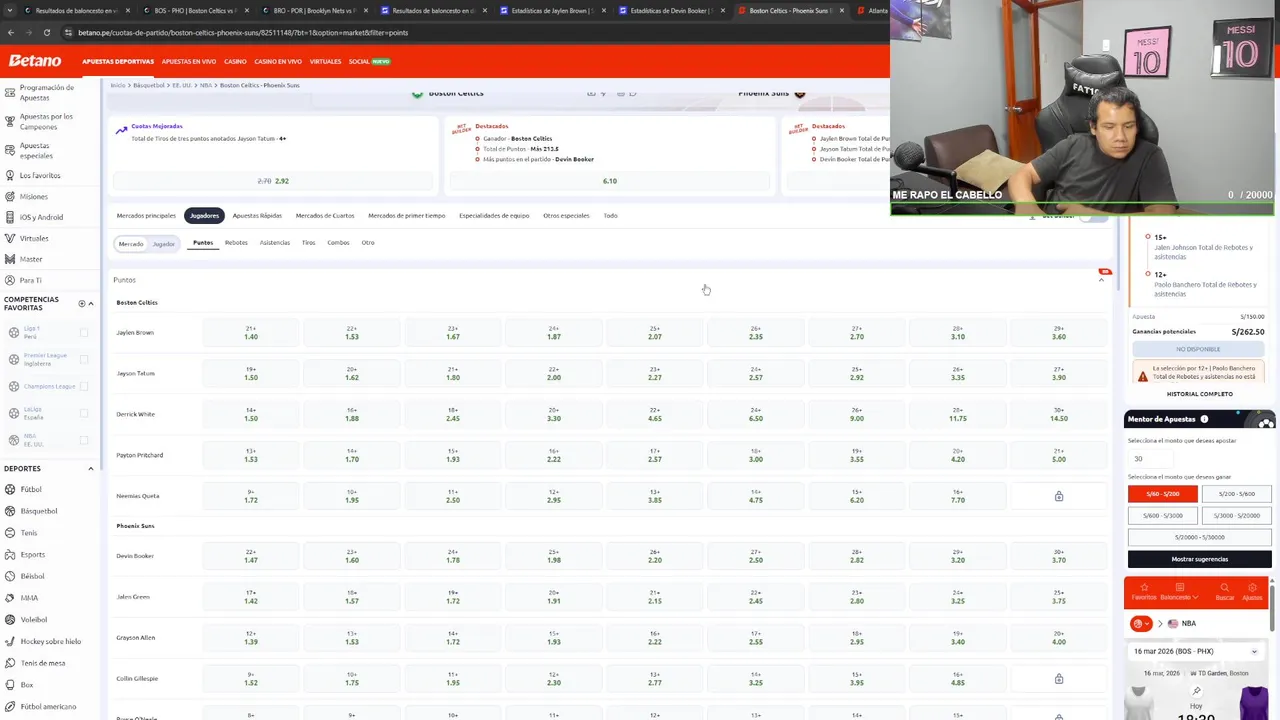Check the LaLiga España checkbox
The image size is (1280, 720).
pyautogui.click(x=84, y=413)
